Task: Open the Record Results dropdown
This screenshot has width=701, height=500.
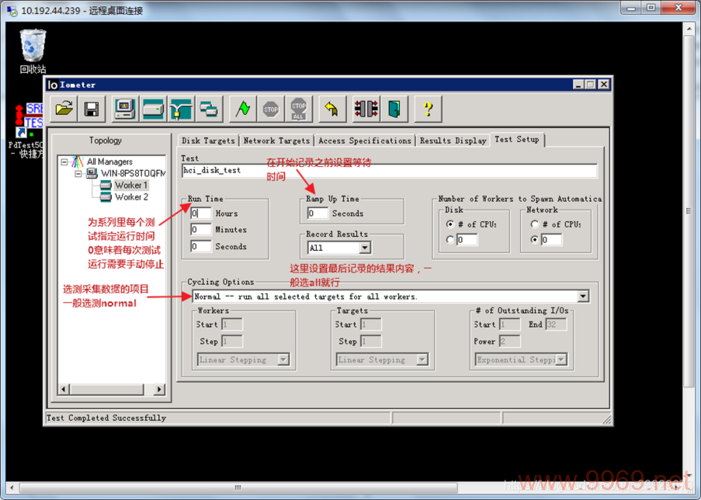Action: coord(365,247)
